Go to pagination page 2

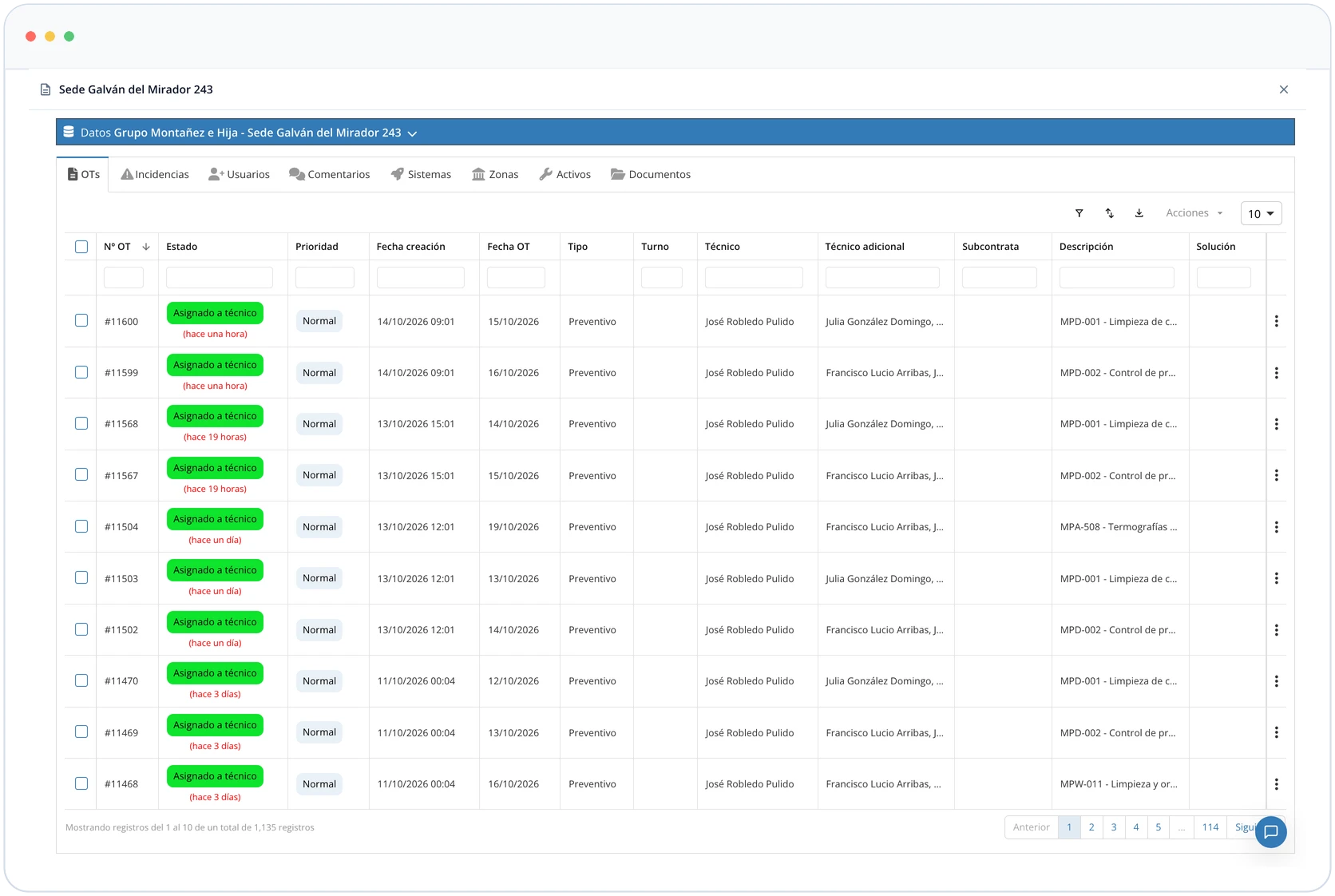coord(1091,827)
